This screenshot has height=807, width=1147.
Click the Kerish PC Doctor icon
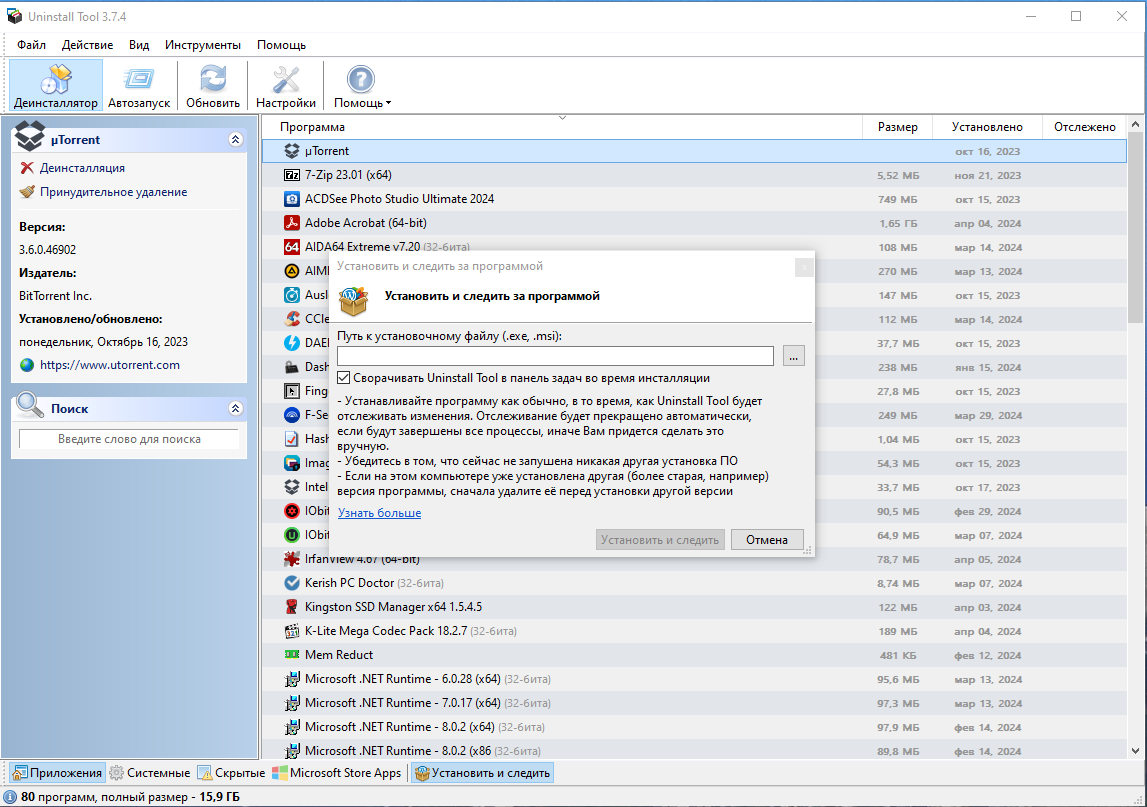[292, 583]
